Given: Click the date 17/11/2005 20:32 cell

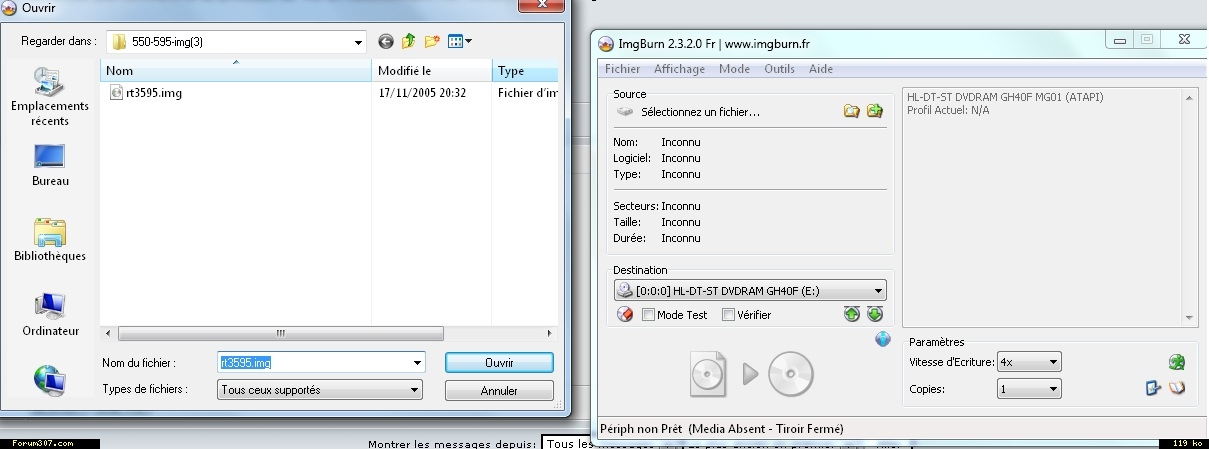Looking at the screenshot, I should [x=423, y=93].
